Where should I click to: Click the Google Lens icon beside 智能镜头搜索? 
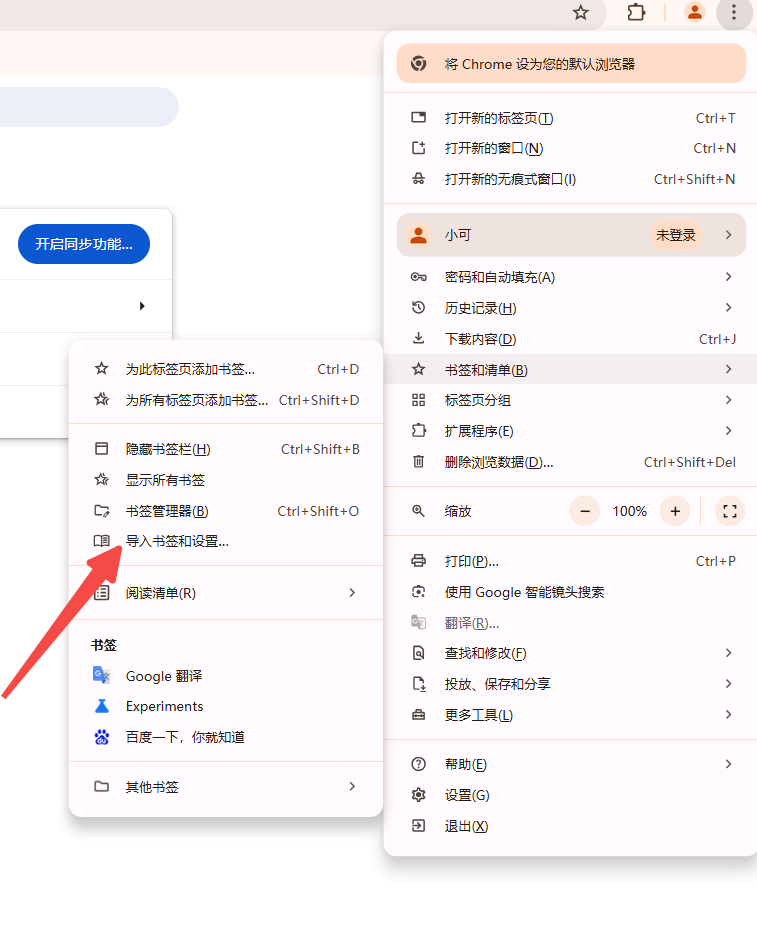click(419, 592)
